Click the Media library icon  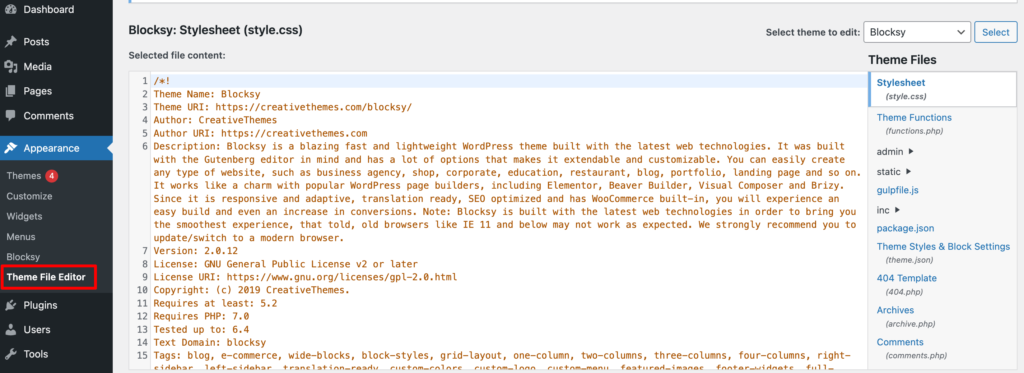coord(10,67)
